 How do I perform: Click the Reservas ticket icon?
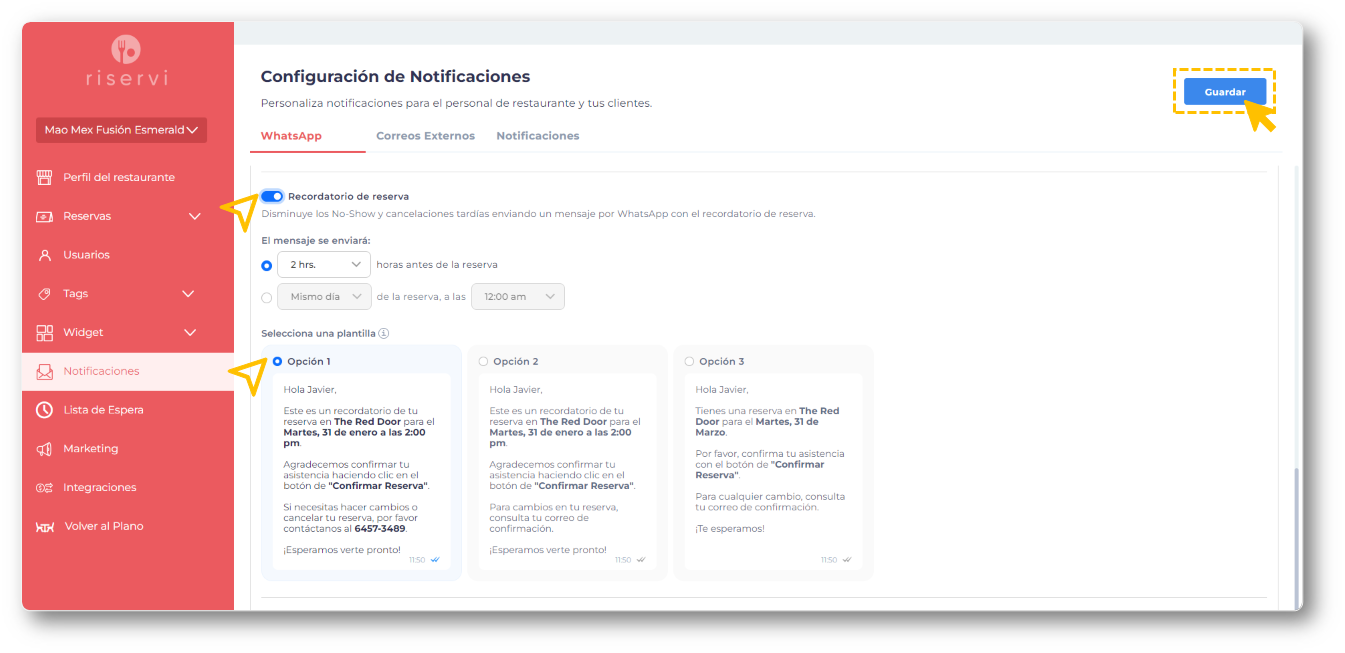(44, 216)
